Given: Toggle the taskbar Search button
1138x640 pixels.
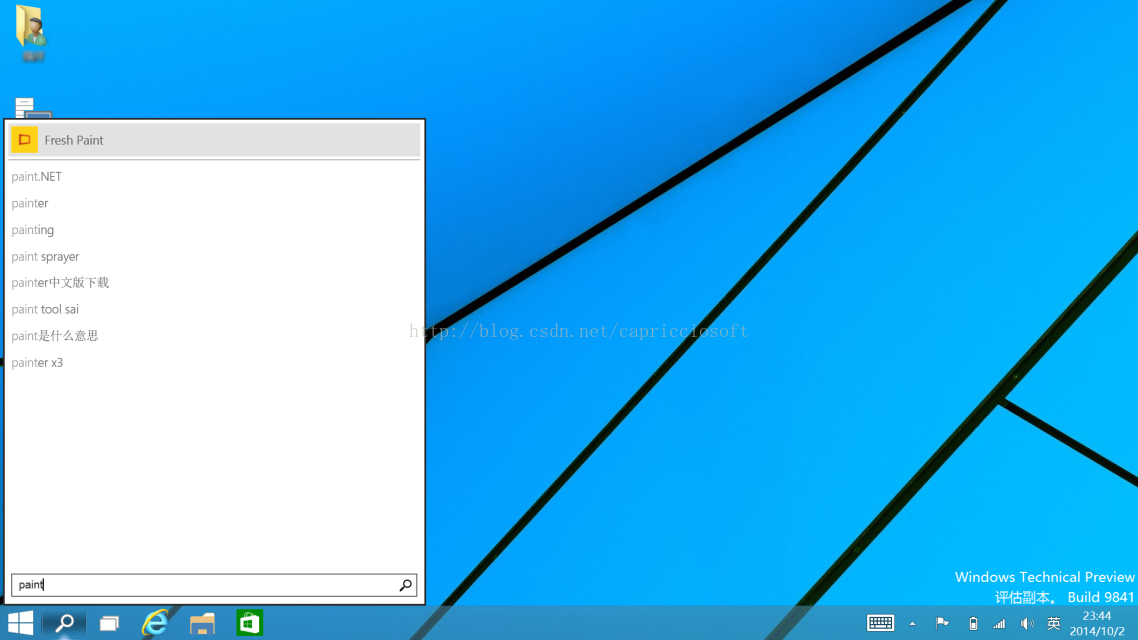Looking at the screenshot, I should (65, 623).
